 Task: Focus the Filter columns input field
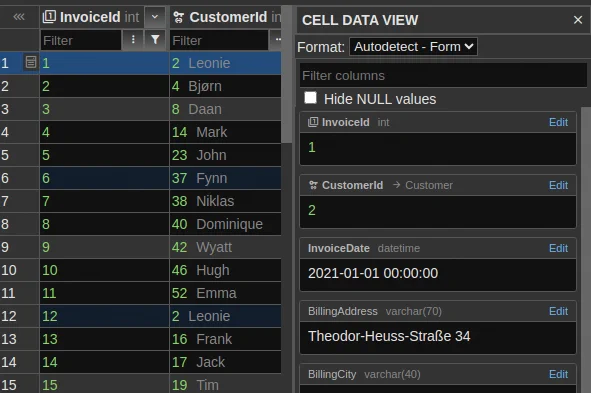(443, 75)
